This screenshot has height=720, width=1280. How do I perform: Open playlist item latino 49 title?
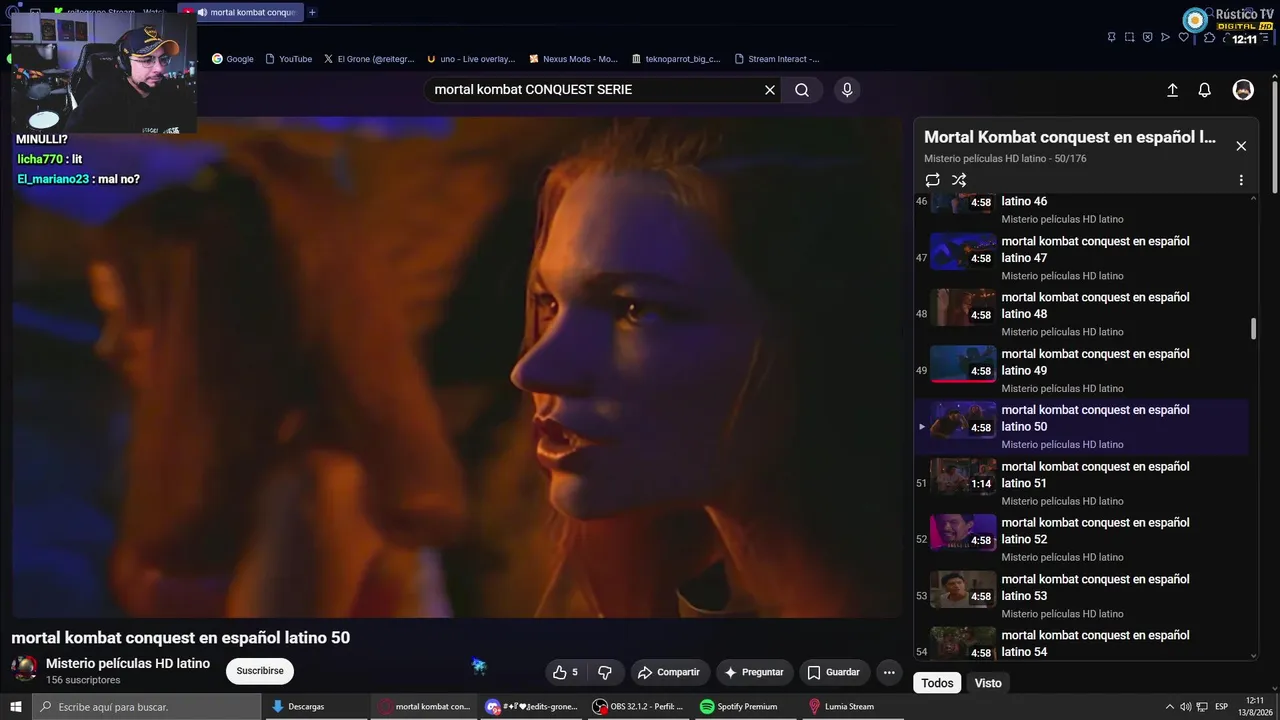click(1095, 362)
